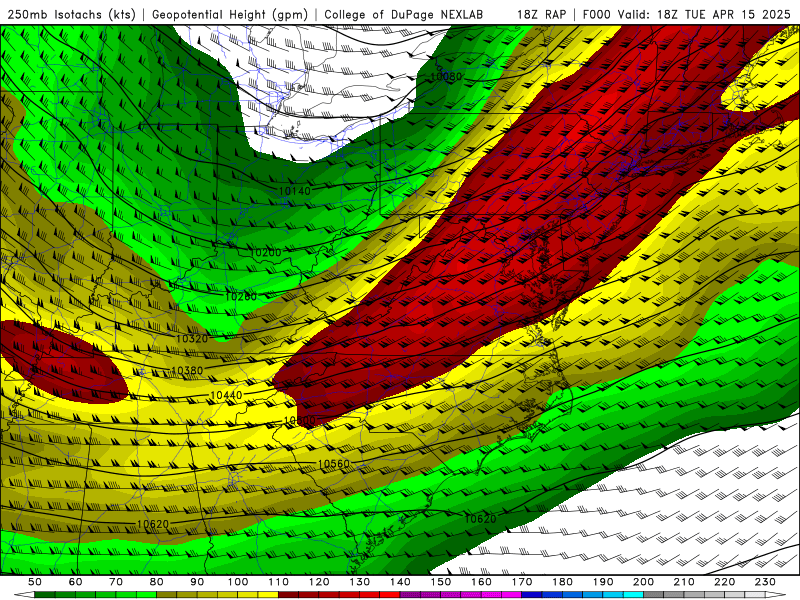
Task: Click the 130 value on the color scale
Action: click(360, 582)
